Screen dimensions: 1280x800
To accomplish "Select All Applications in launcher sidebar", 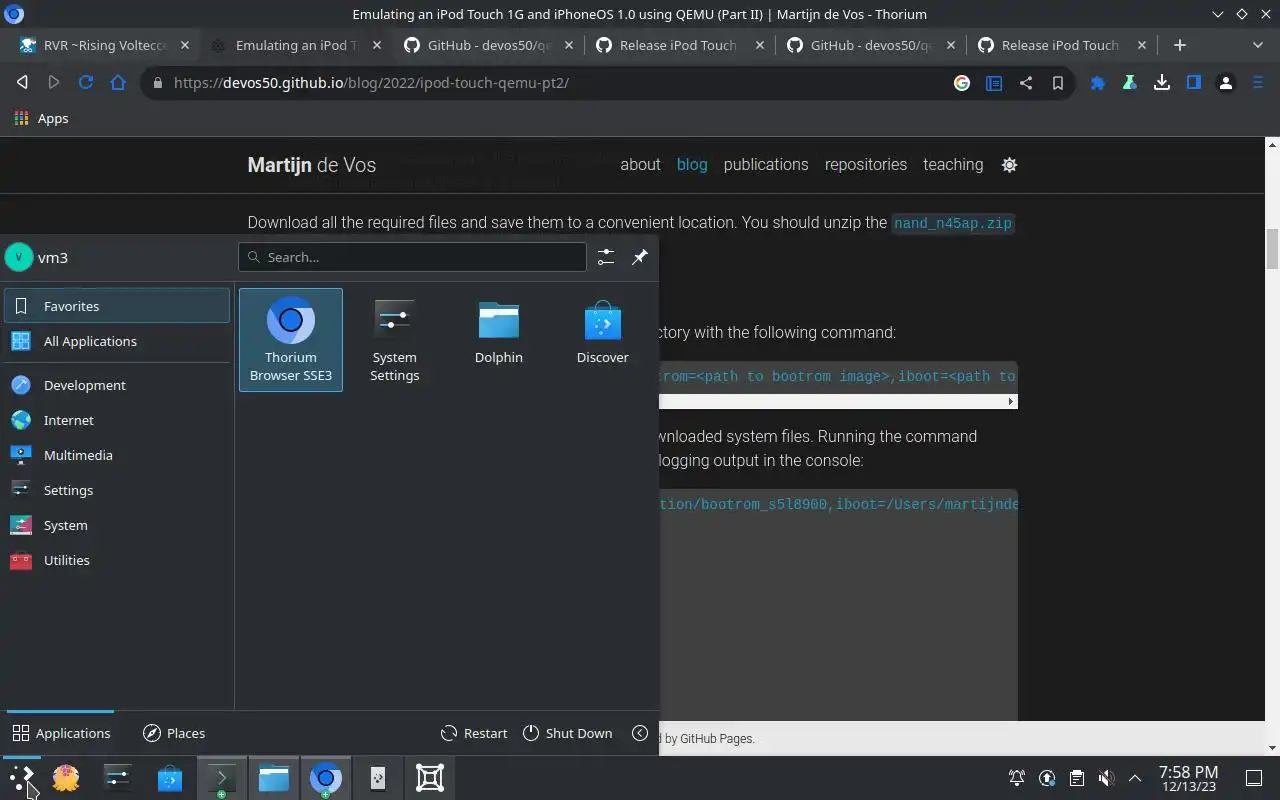I will click(x=117, y=341).
